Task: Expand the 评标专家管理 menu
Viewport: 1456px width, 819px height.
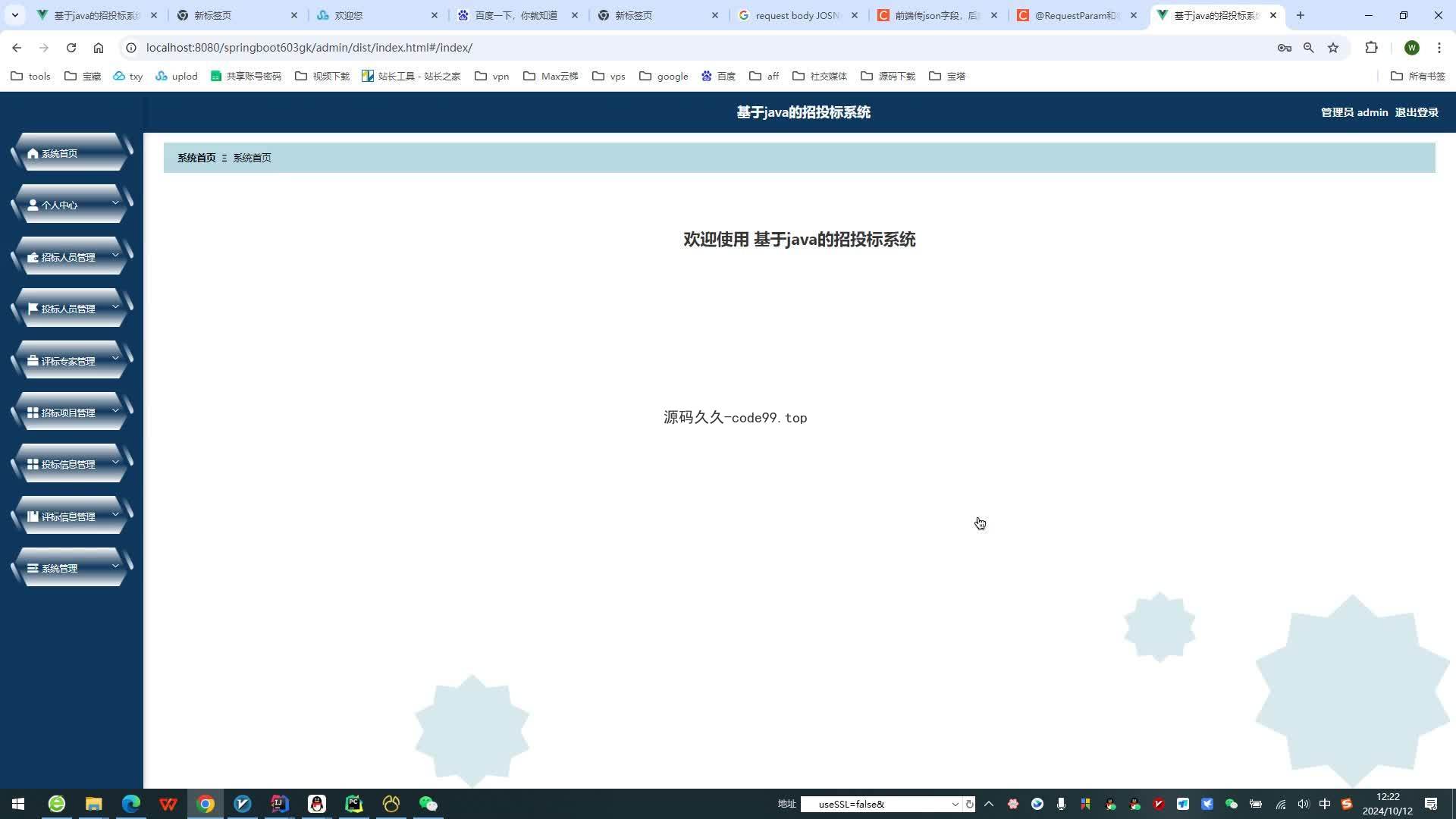Action: click(x=72, y=361)
